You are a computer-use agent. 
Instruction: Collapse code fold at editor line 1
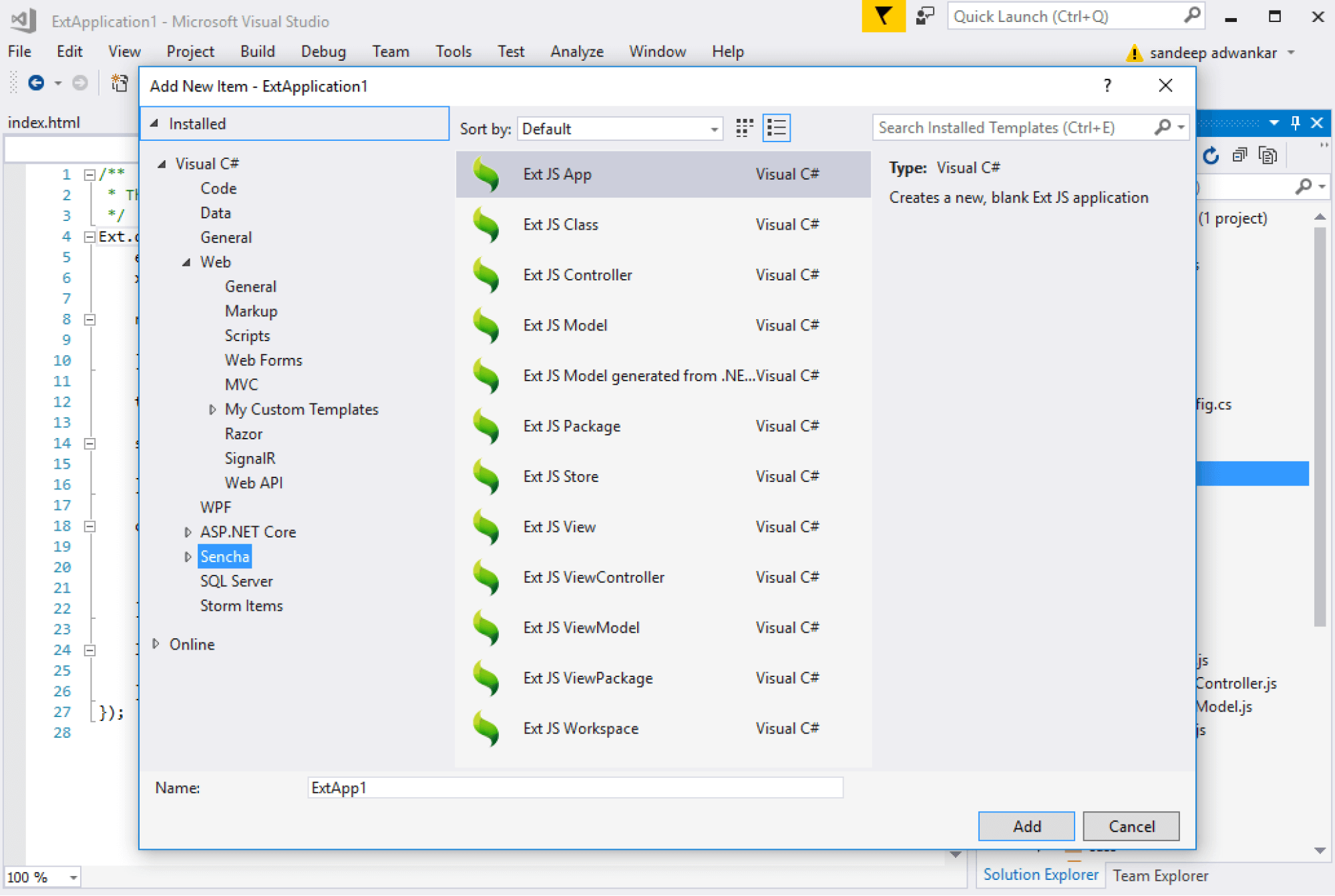tap(89, 175)
